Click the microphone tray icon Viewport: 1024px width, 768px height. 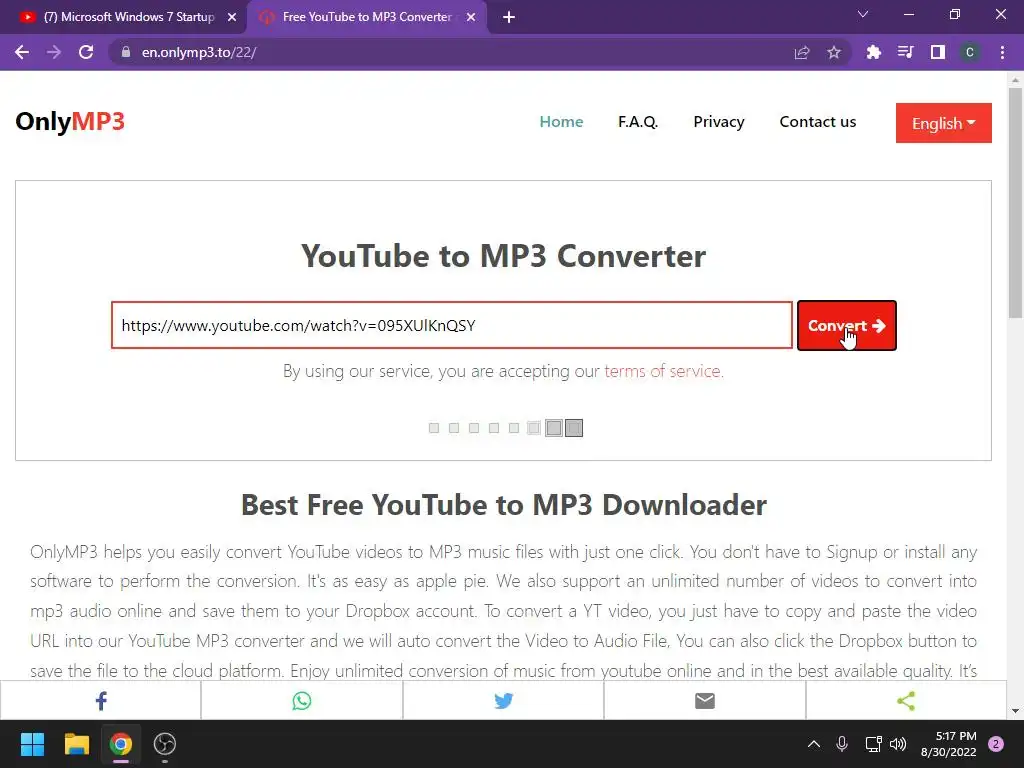point(842,744)
